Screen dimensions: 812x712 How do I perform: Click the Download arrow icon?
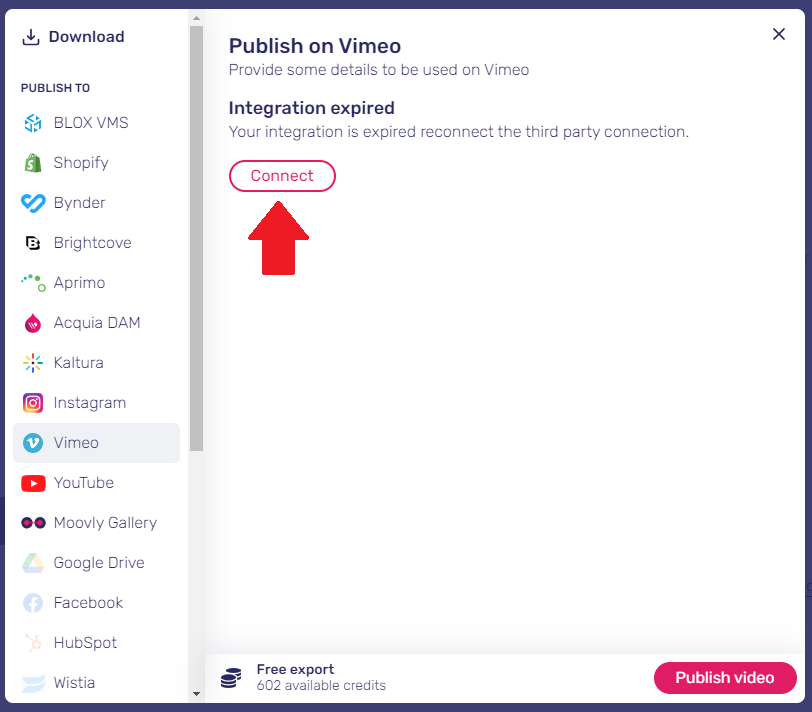31,37
